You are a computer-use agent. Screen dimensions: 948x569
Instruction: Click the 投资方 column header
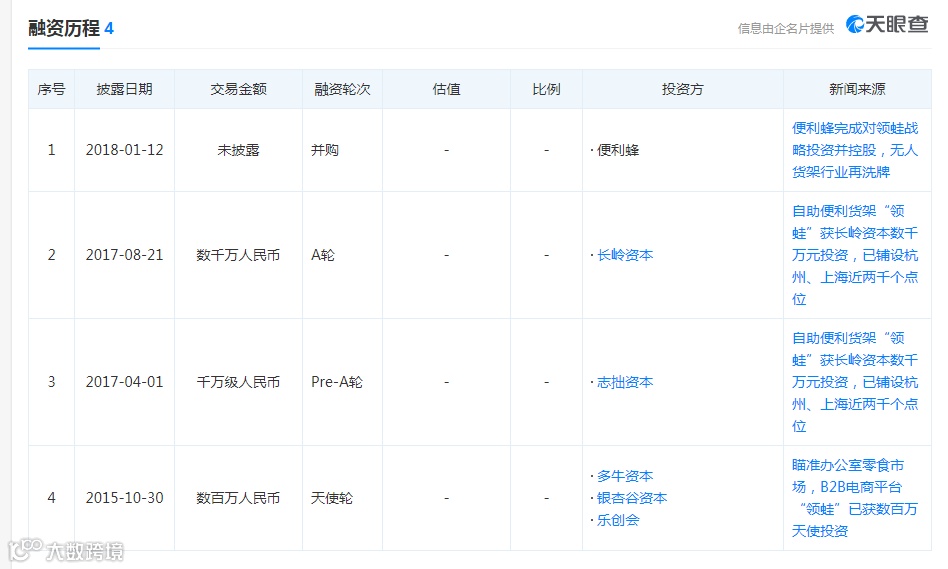pyautogui.click(x=683, y=89)
